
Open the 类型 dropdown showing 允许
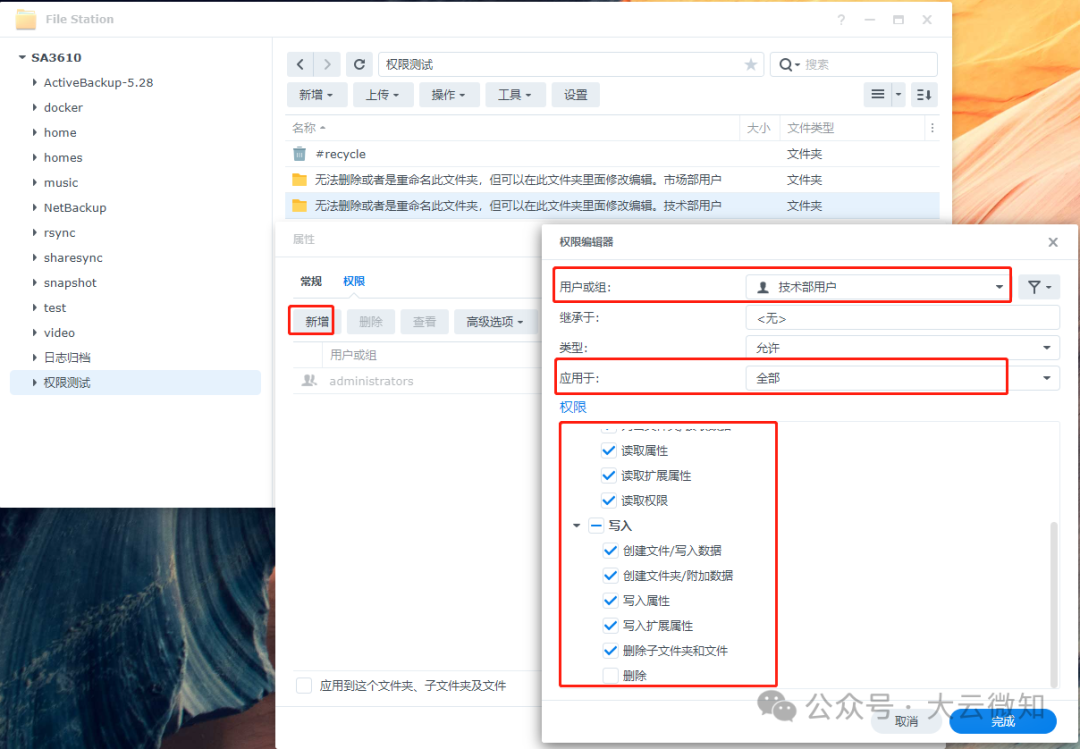(x=1046, y=347)
